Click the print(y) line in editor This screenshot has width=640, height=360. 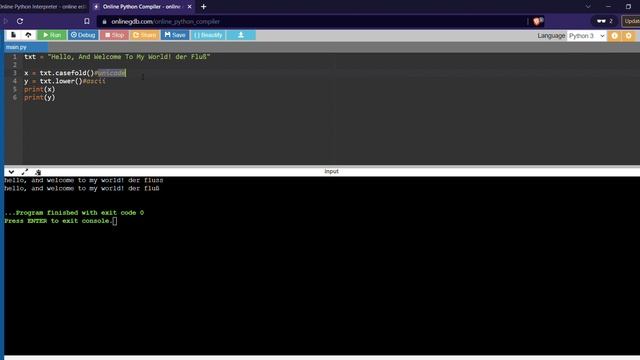[x=39, y=98]
